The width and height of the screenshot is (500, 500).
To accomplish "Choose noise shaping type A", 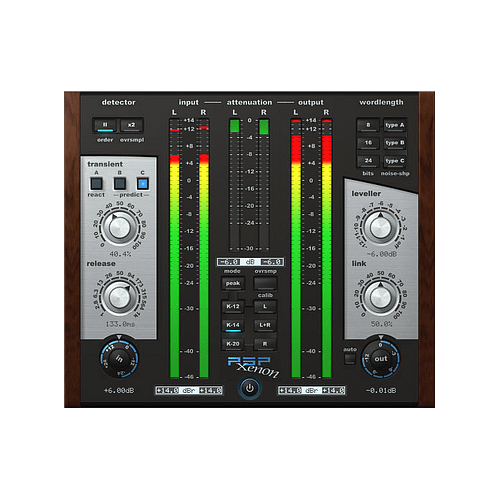I will pyautogui.click(x=395, y=125).
